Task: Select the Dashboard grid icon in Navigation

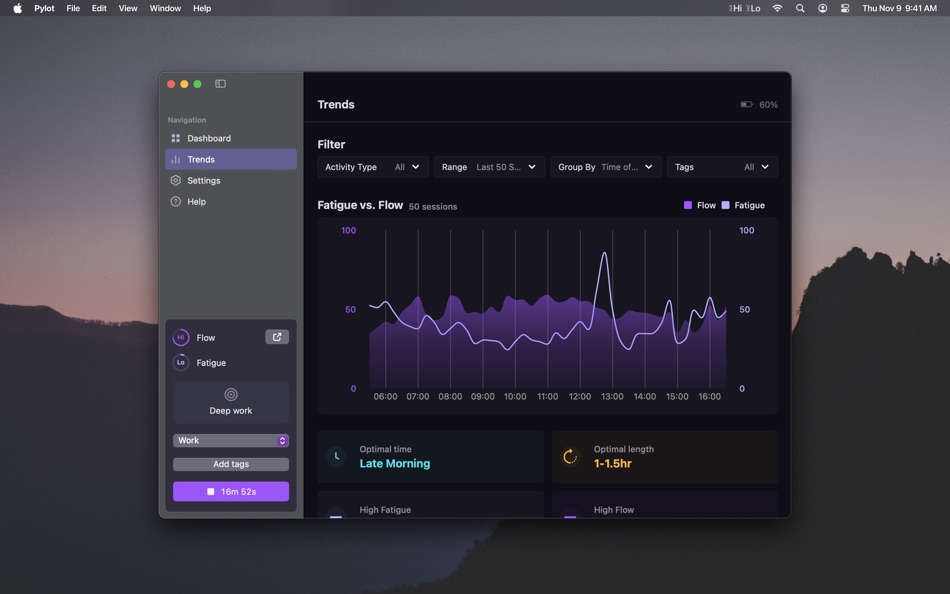Action: coord(176,138)
